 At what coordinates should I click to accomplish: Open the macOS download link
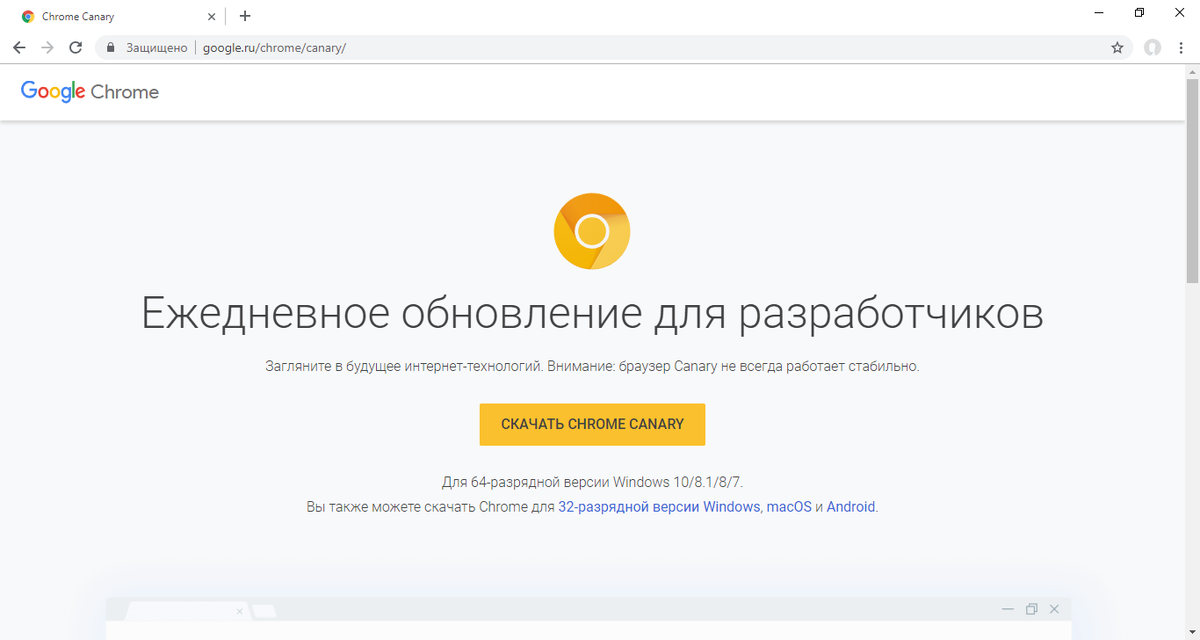[x=789, y=507]
